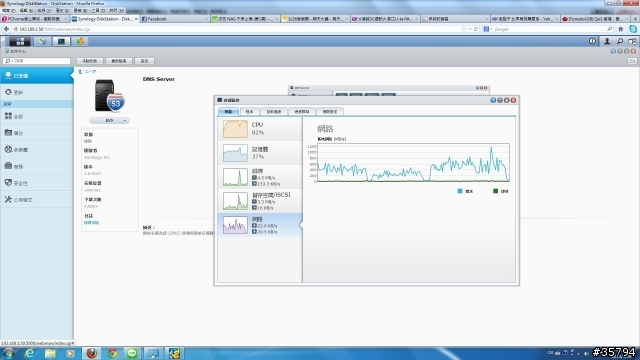Click the Manual Install button in Package Center
The image size is (640, 360).
tap(89, 61)
